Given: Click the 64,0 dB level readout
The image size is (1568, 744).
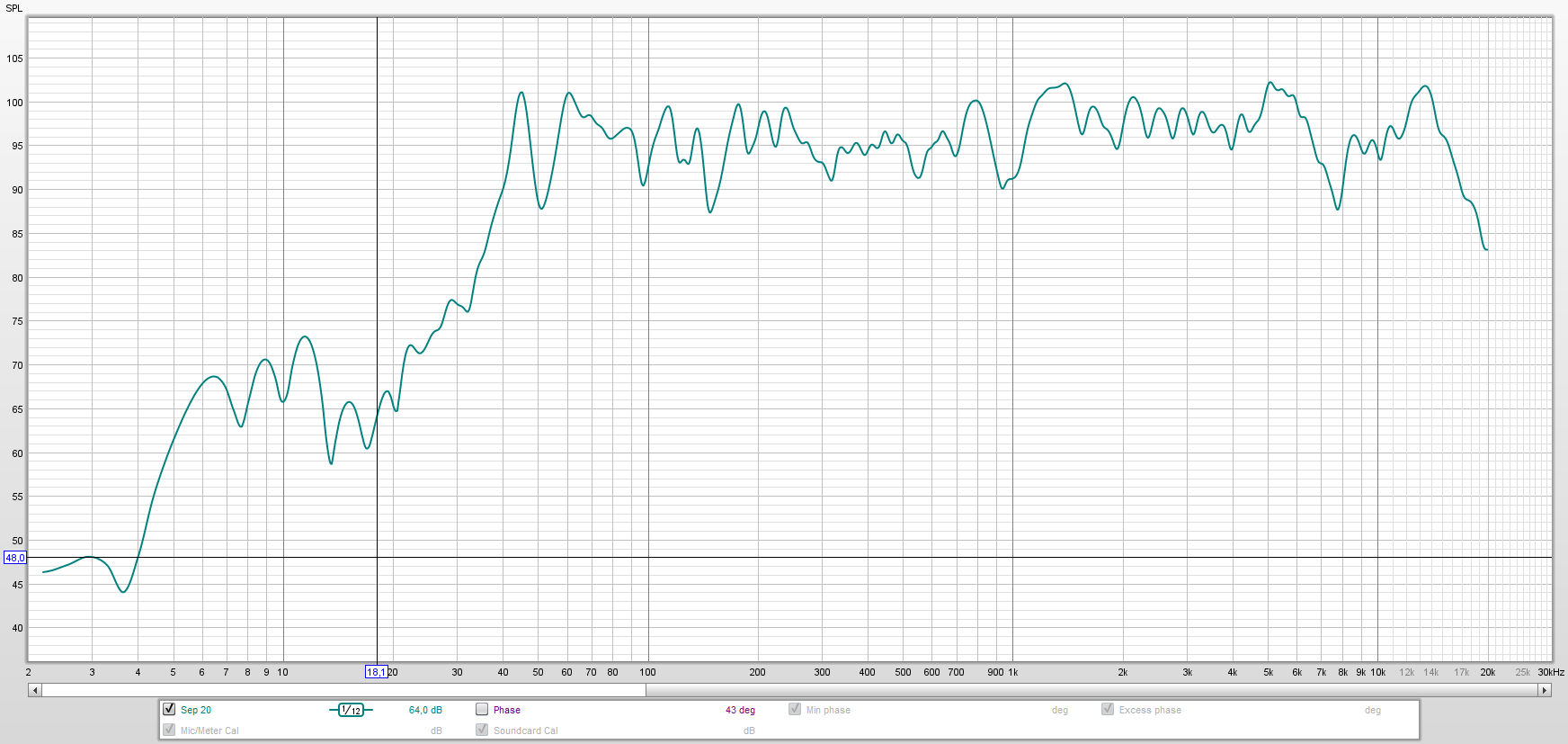Looking at the screenshot, I should coord(425,710).
